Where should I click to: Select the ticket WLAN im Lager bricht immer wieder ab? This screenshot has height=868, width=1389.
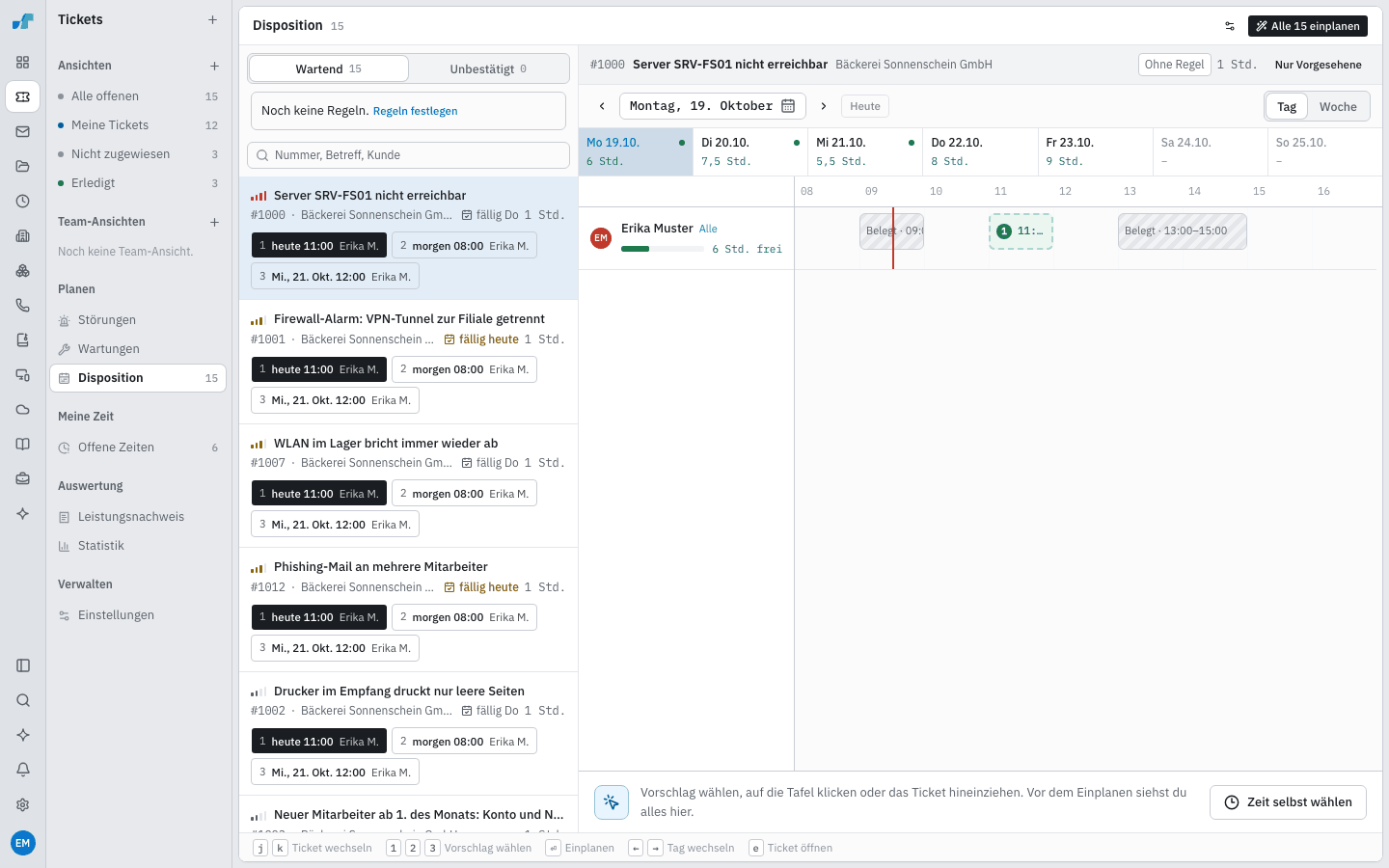408,486
